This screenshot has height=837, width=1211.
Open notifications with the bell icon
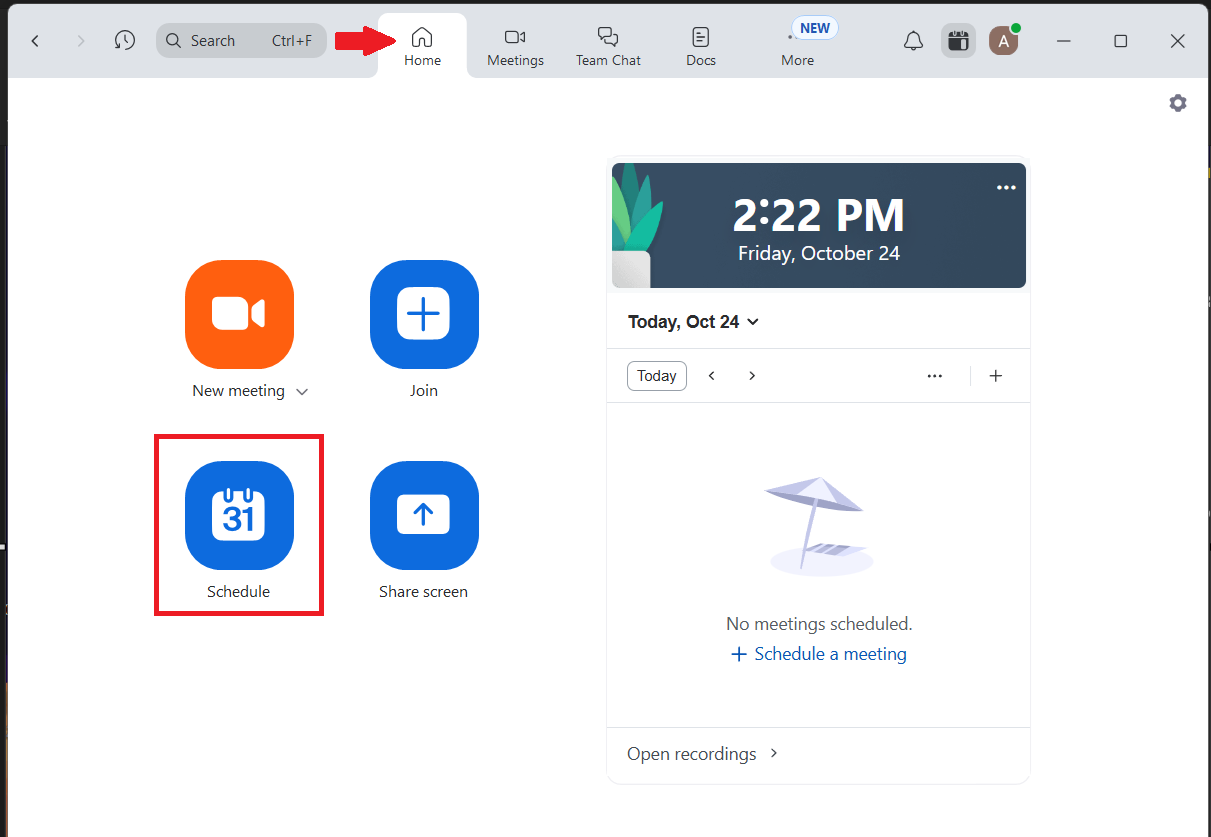[913, 41]
